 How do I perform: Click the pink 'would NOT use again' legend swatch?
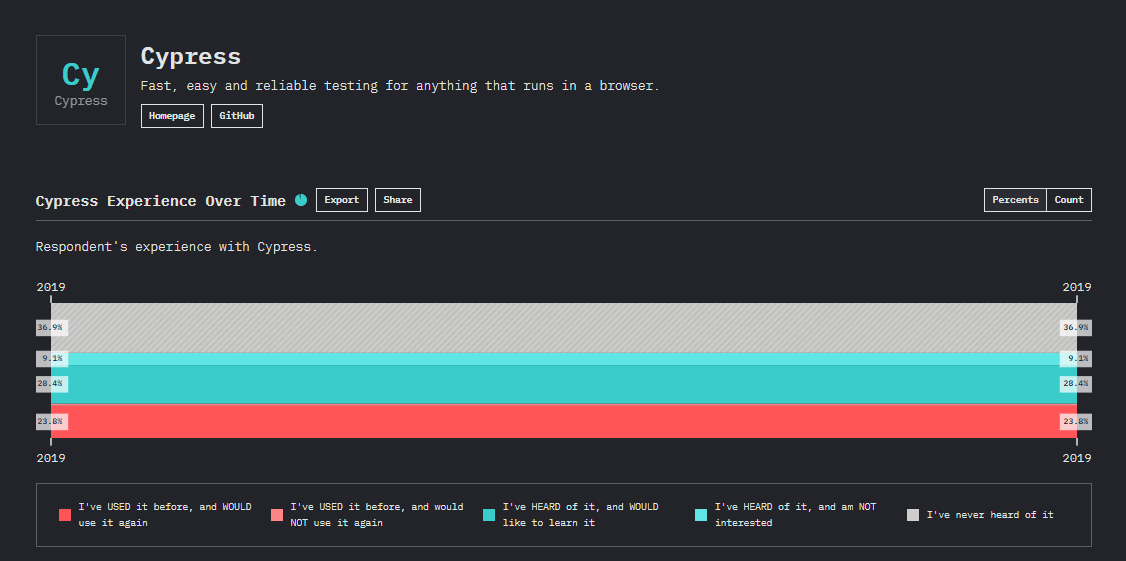coord(277,515)
